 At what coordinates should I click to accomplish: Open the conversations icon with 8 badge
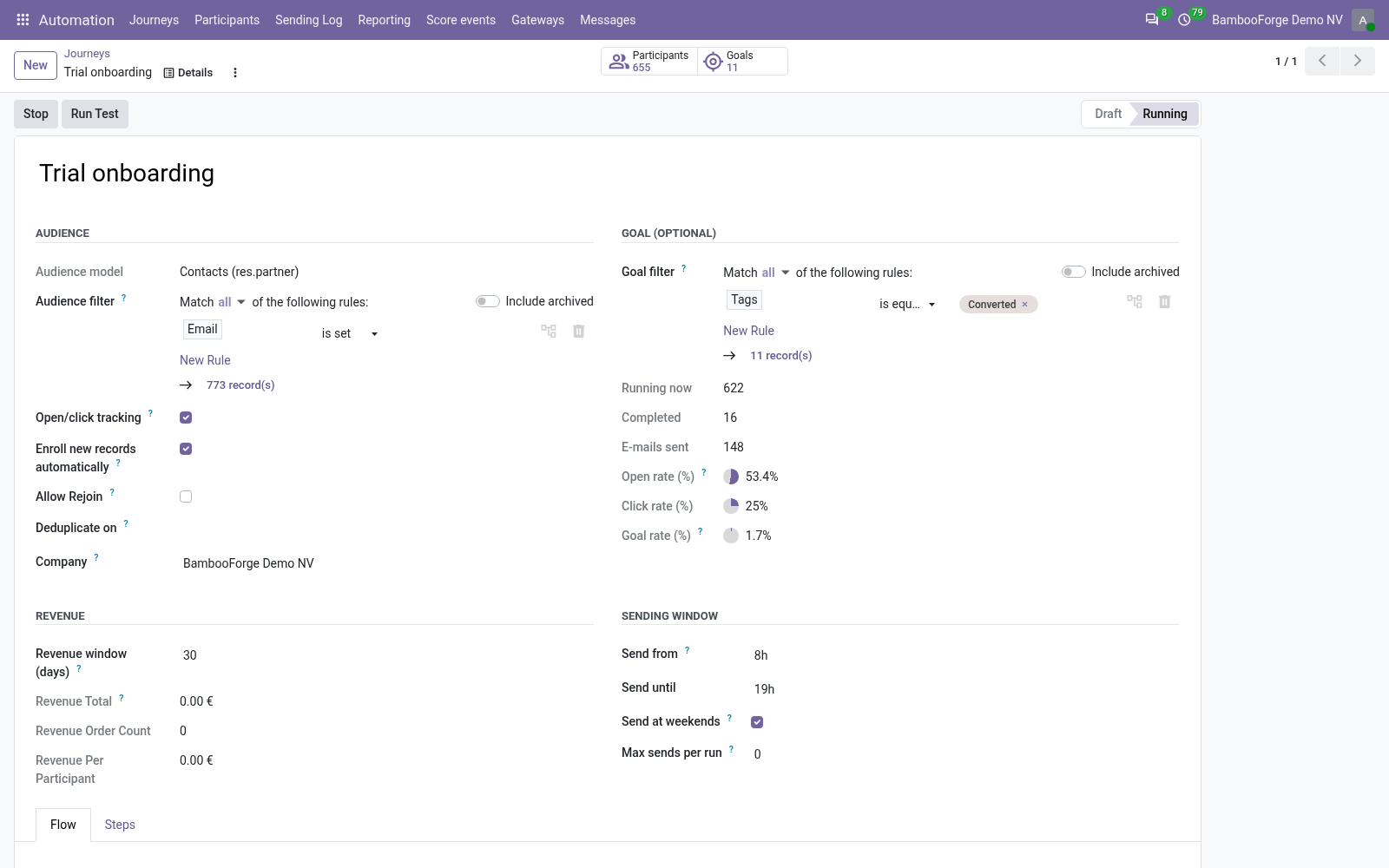click(x=1152, y=19)
